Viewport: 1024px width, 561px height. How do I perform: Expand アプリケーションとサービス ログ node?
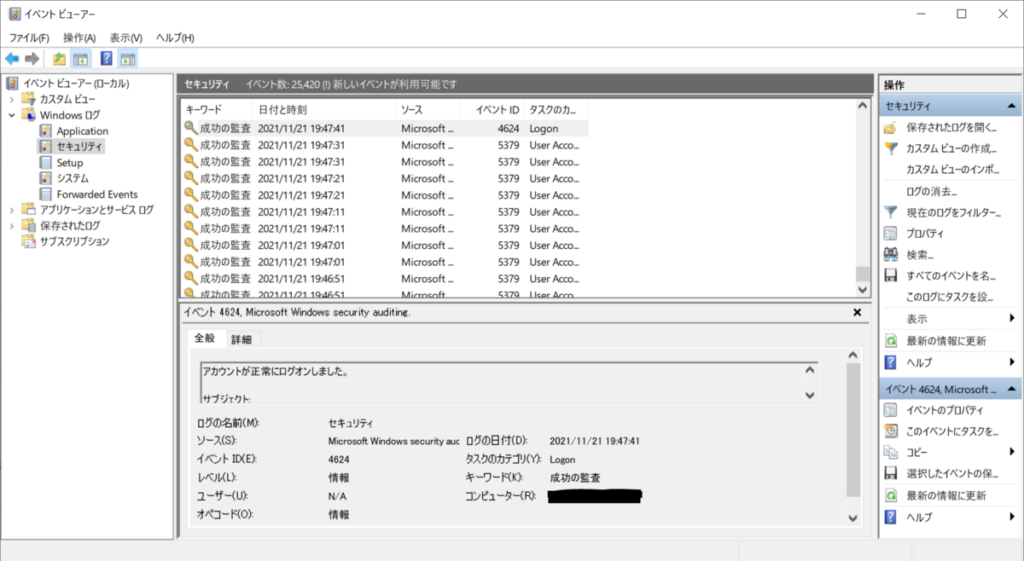coord(12,210)
